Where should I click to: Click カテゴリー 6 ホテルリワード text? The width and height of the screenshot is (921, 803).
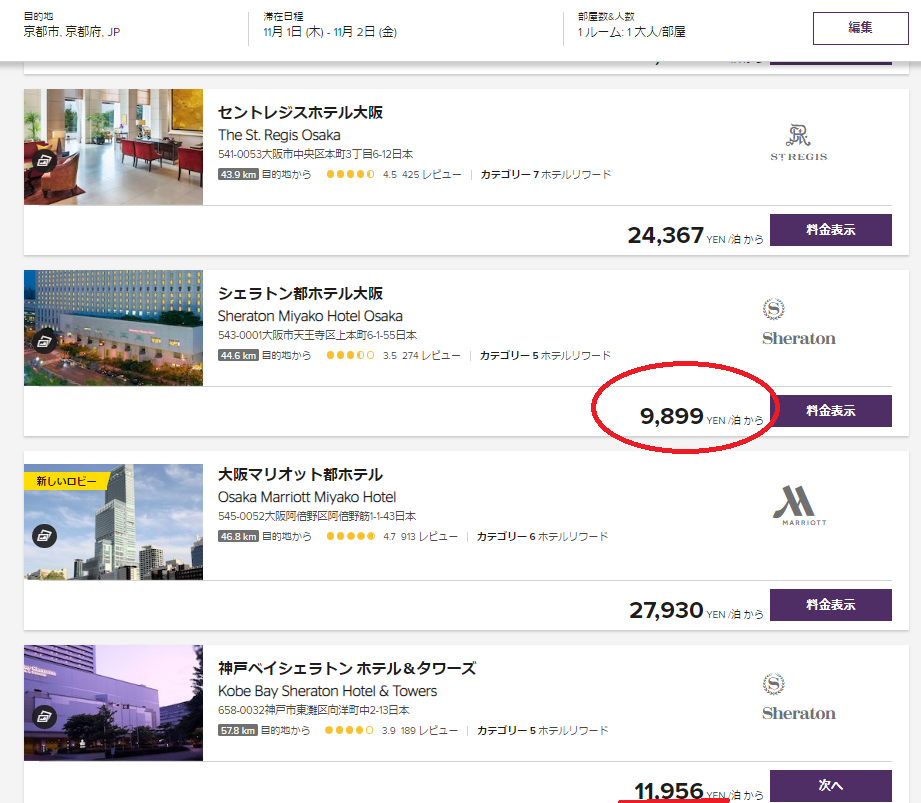click(x=542, y=536)
